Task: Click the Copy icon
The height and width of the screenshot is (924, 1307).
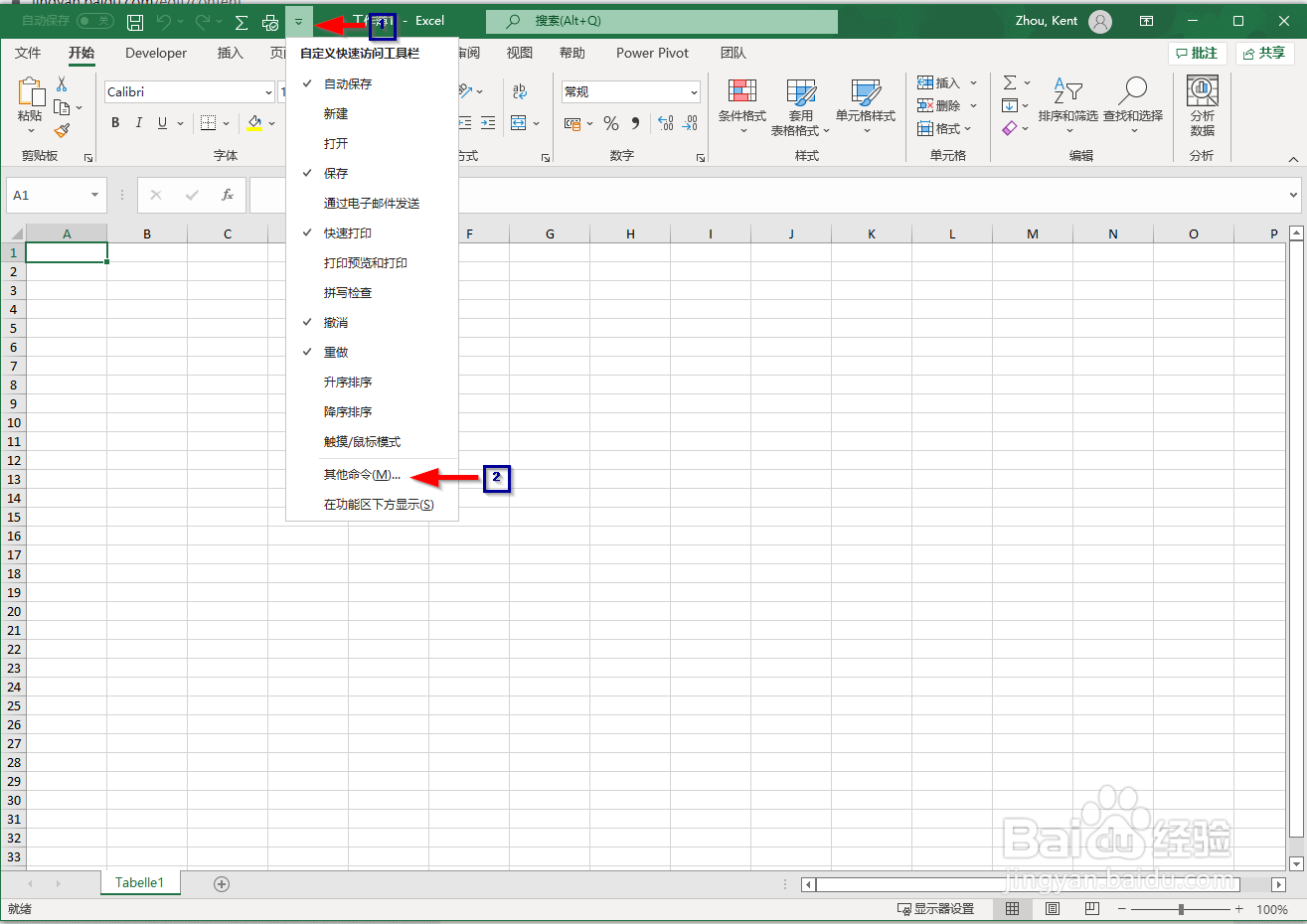Action: tap(63, 107)
